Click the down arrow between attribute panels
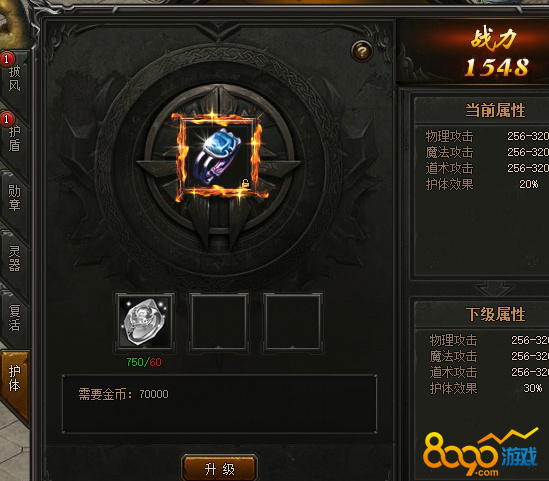 point(494,288)
